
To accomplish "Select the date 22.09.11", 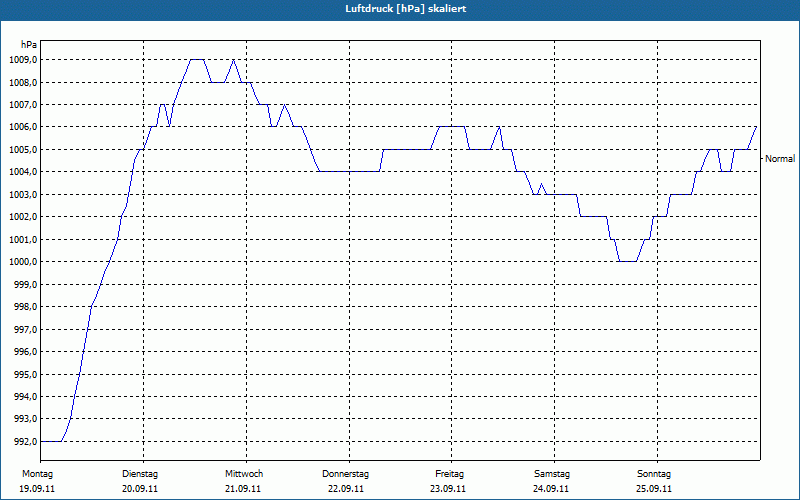I will [x=346, y=489].
